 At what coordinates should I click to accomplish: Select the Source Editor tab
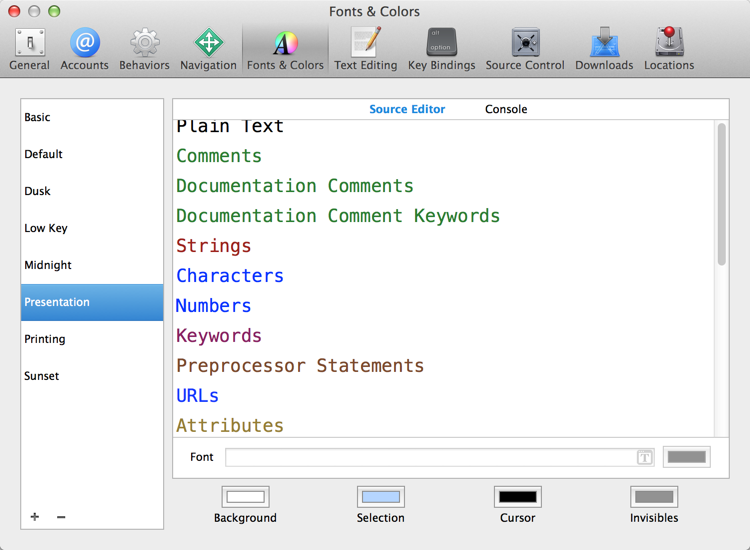click(x=407, y=109)
